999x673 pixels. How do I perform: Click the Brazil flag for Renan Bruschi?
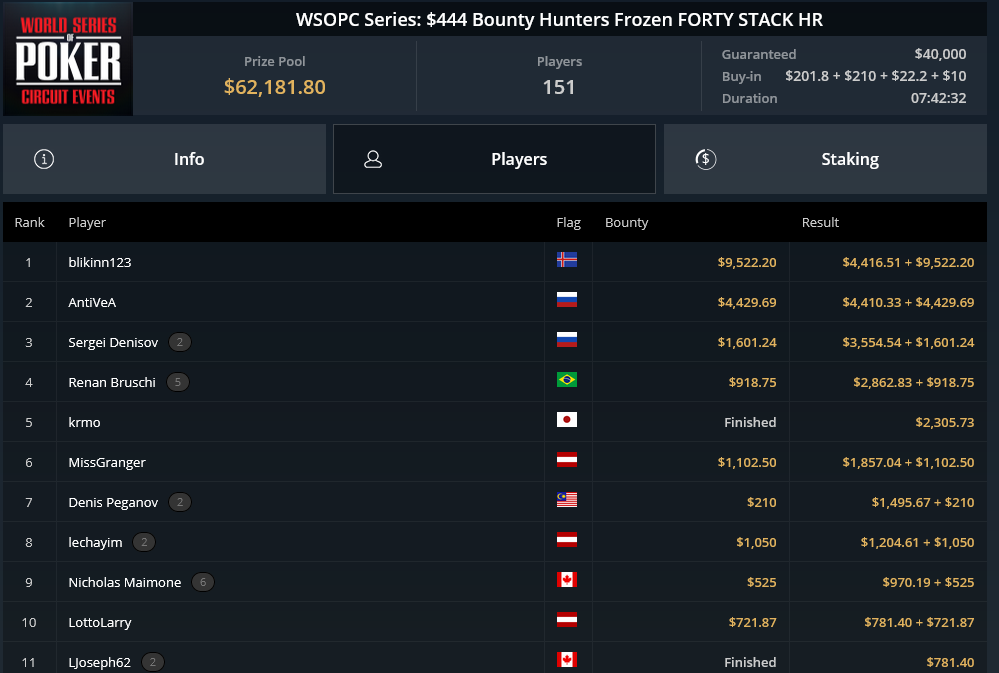pyautogui.click(x=567, y=380)
